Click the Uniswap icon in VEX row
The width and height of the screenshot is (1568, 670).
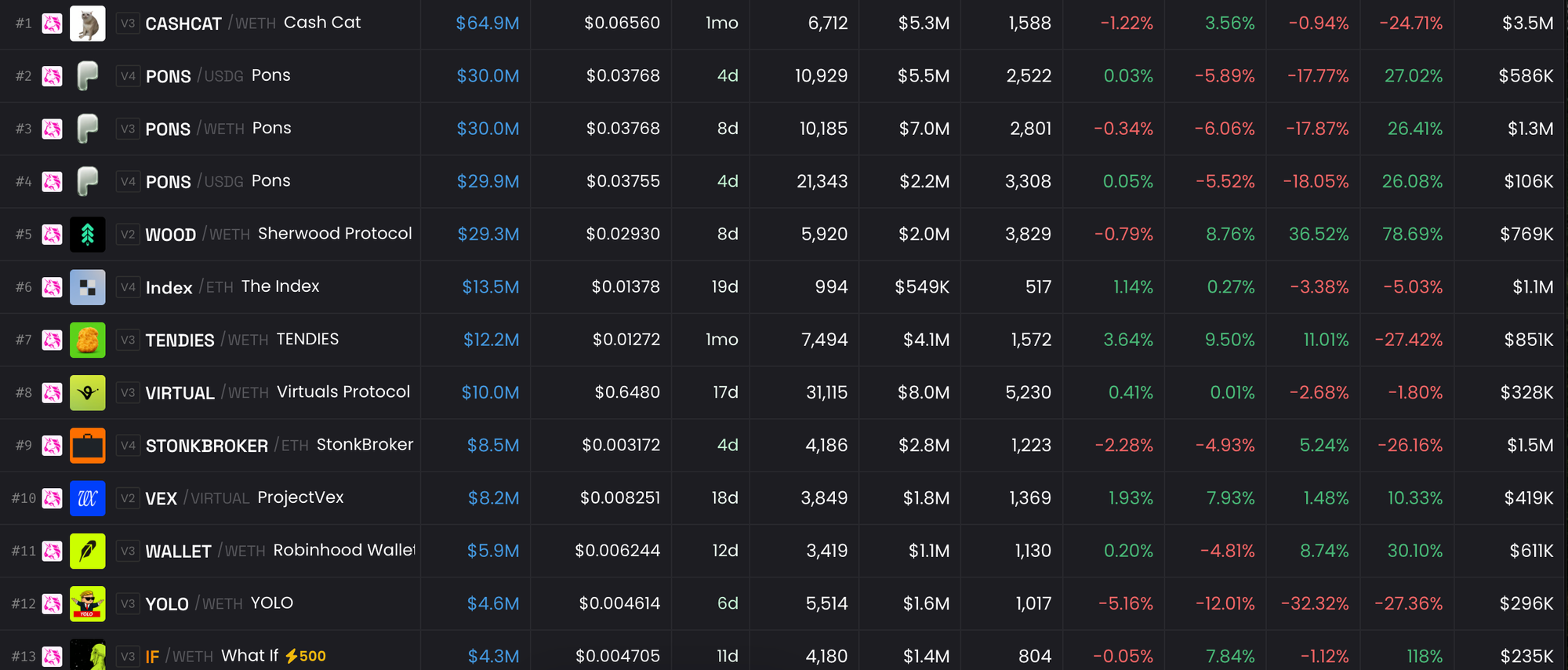click(53, 498)
